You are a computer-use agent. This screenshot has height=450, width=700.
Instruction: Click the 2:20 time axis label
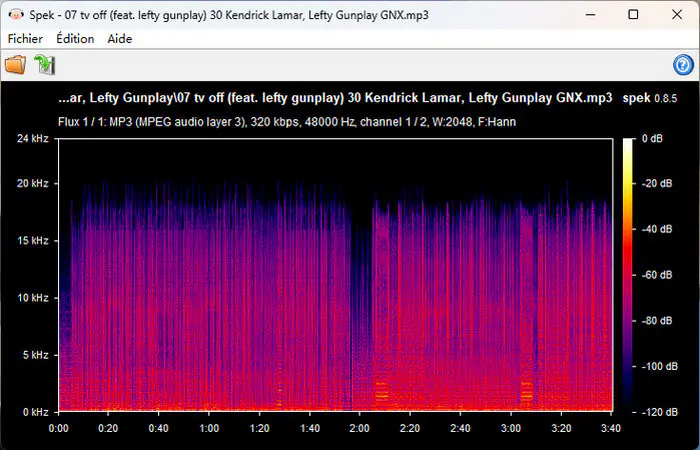click(x=410, y=428)
